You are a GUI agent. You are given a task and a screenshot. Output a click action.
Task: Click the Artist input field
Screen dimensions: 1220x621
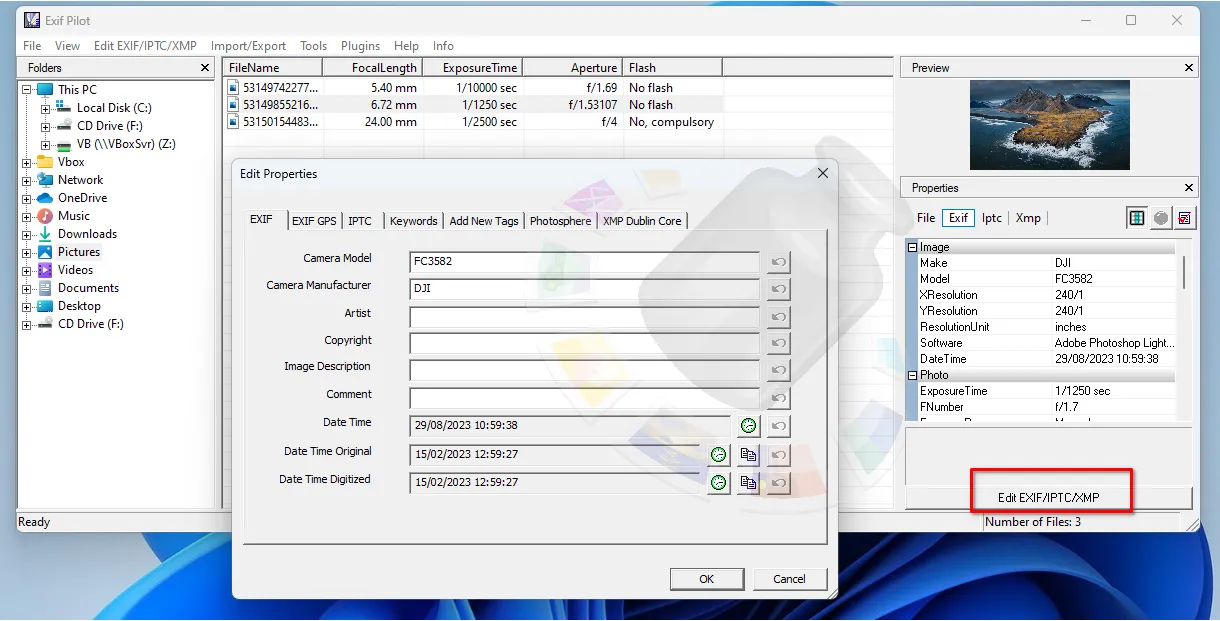pyautogui.click(x=584, y=317)
